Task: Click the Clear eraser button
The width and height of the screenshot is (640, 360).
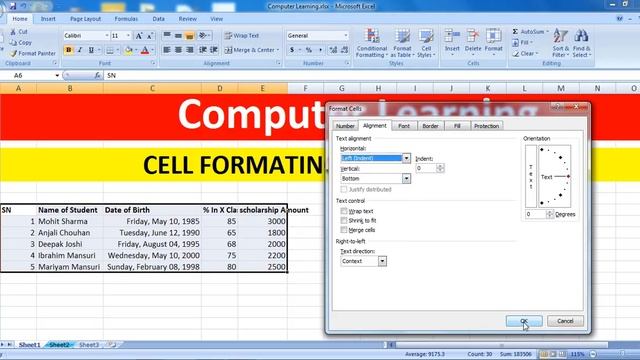Action: point(525,53)
